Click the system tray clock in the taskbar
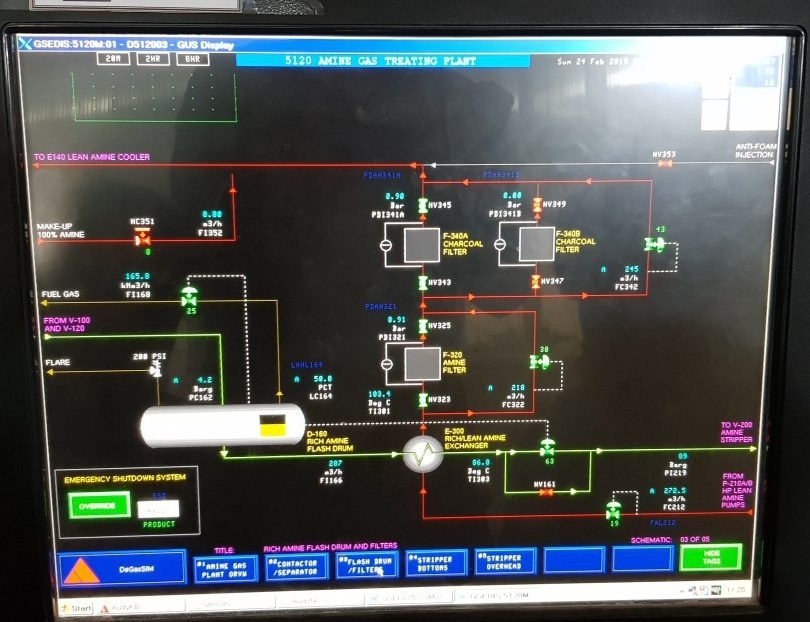 click(736, 590)
